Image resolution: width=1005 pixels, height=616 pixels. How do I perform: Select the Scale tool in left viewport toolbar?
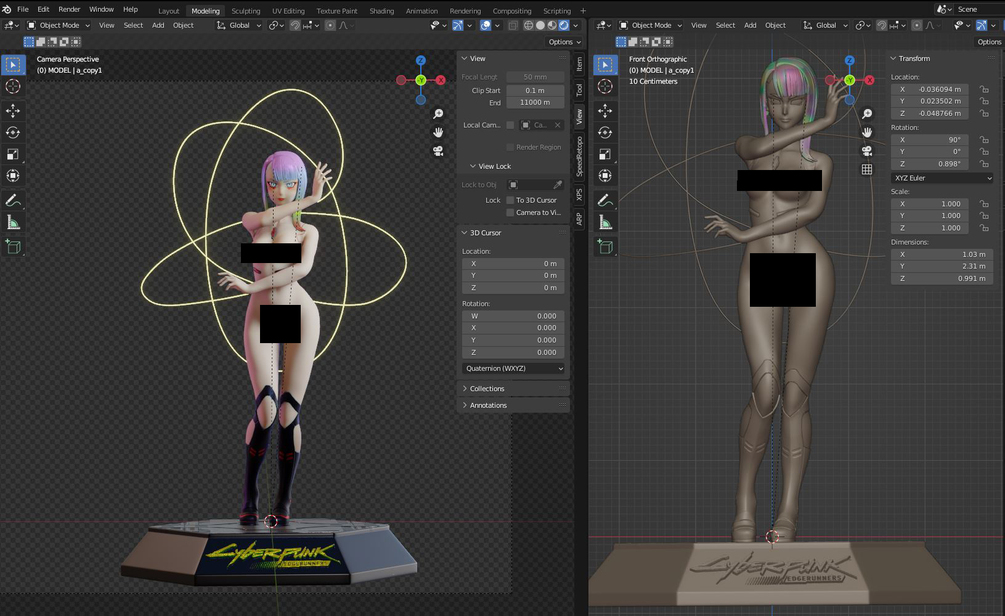13,154
